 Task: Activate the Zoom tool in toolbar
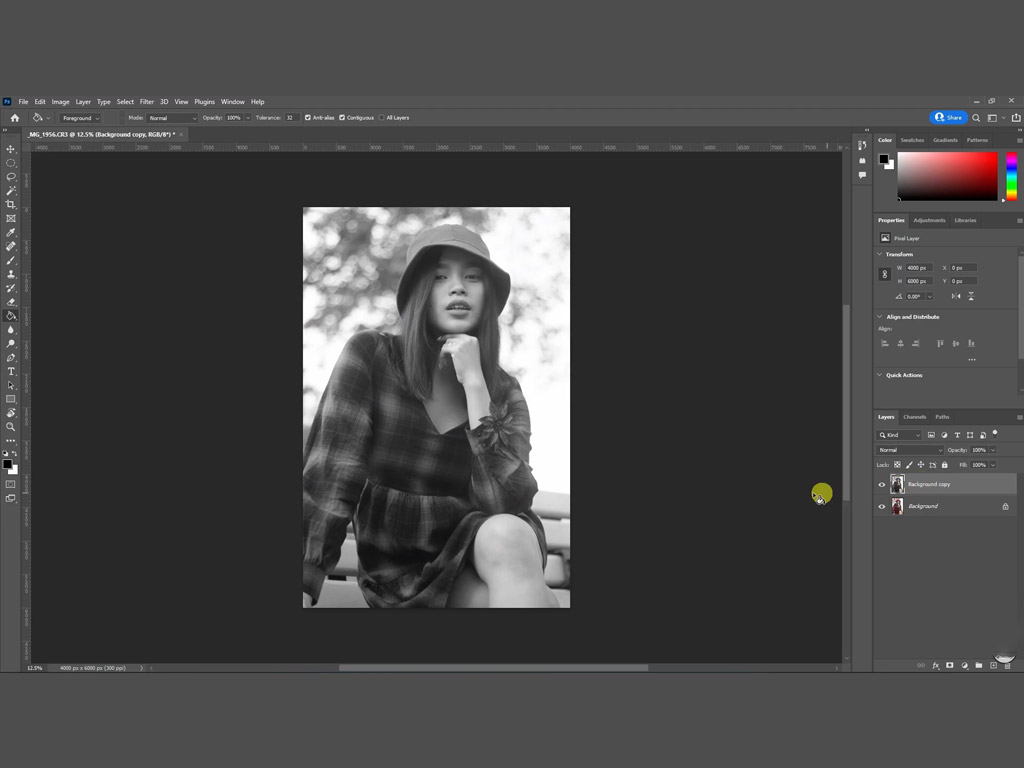click(11, 426)
